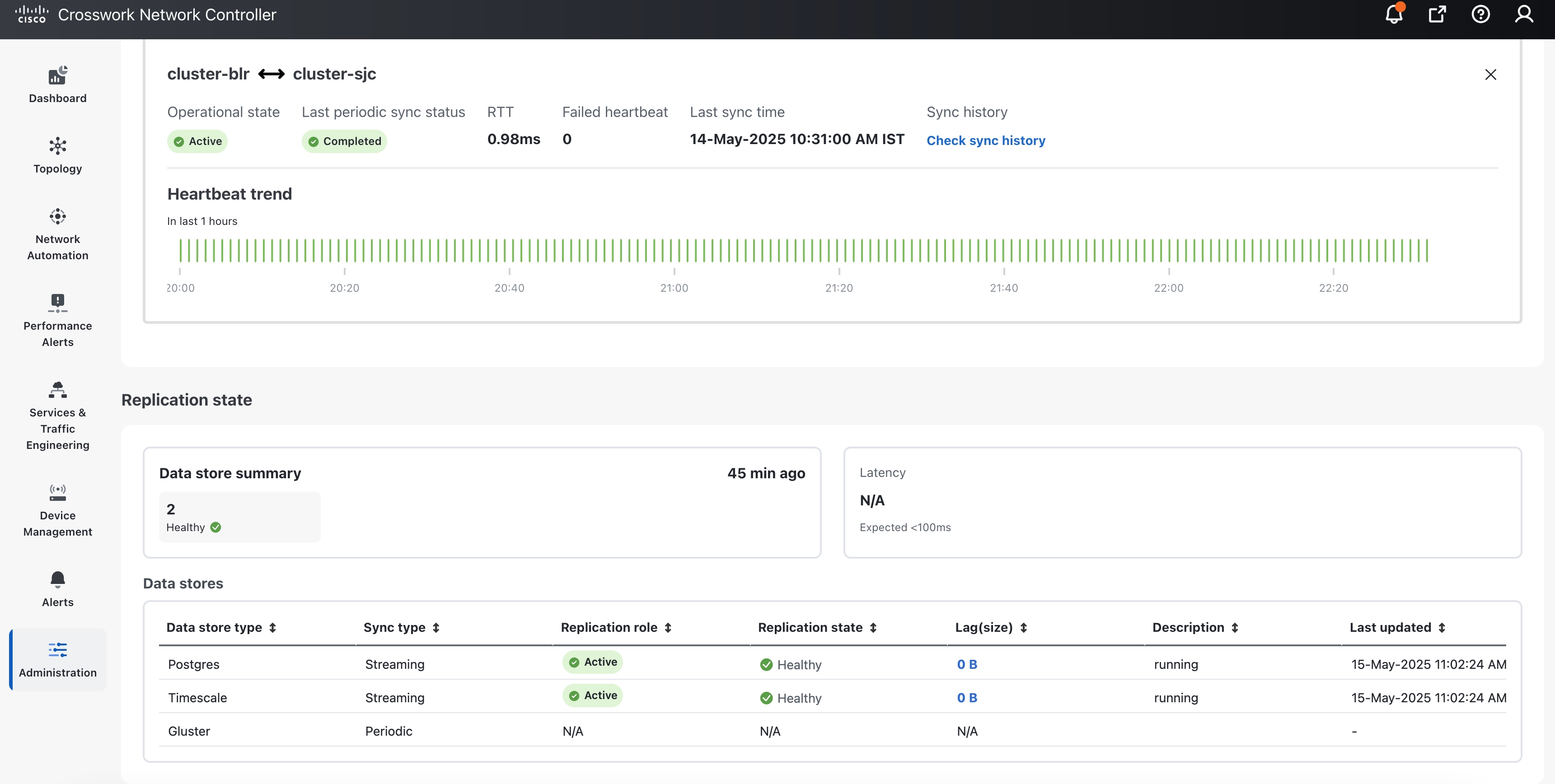Sort by Replication role column

coord(616,628)
